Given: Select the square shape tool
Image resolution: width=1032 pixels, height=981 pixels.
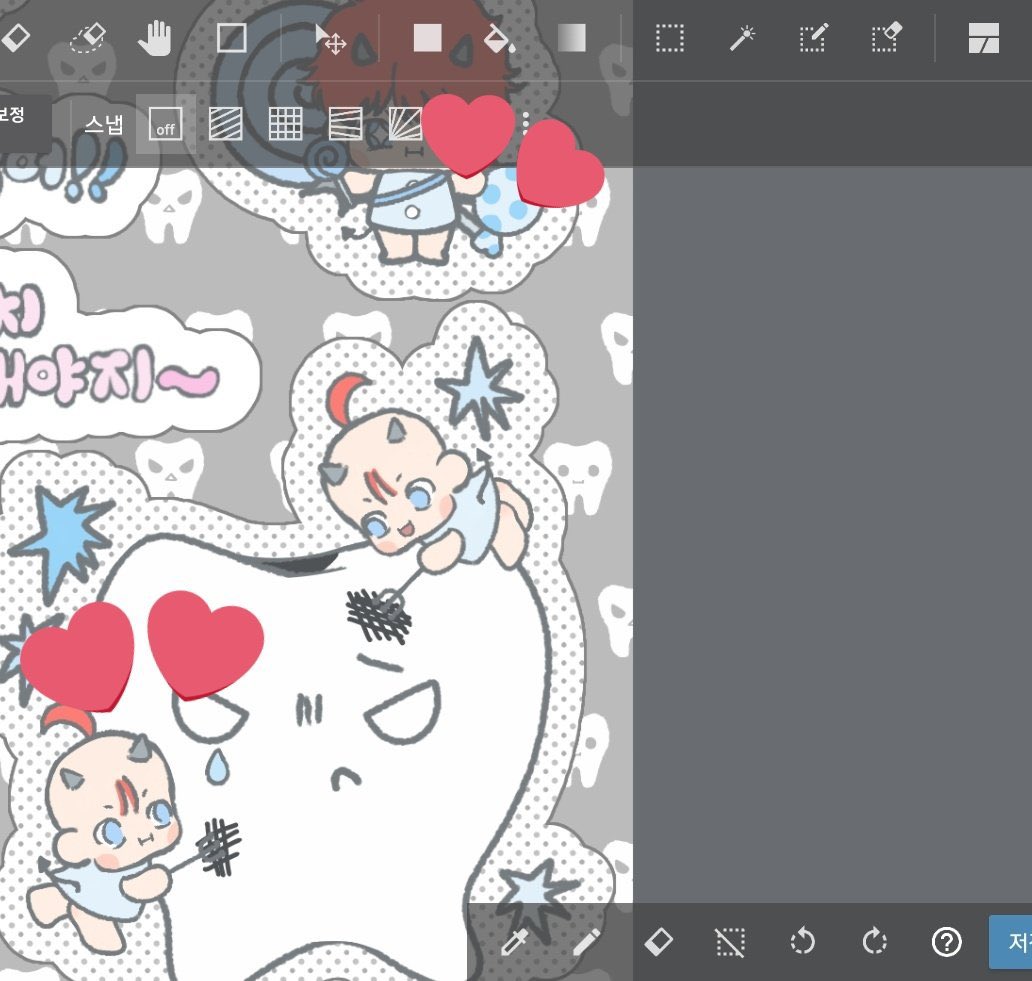Looking at the screenshot, I should click(232, 38).
